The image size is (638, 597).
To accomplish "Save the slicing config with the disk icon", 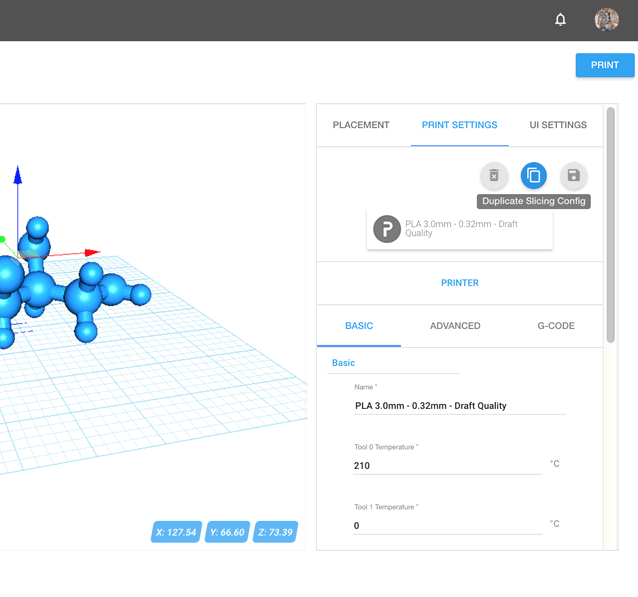I will click(573, 175).
